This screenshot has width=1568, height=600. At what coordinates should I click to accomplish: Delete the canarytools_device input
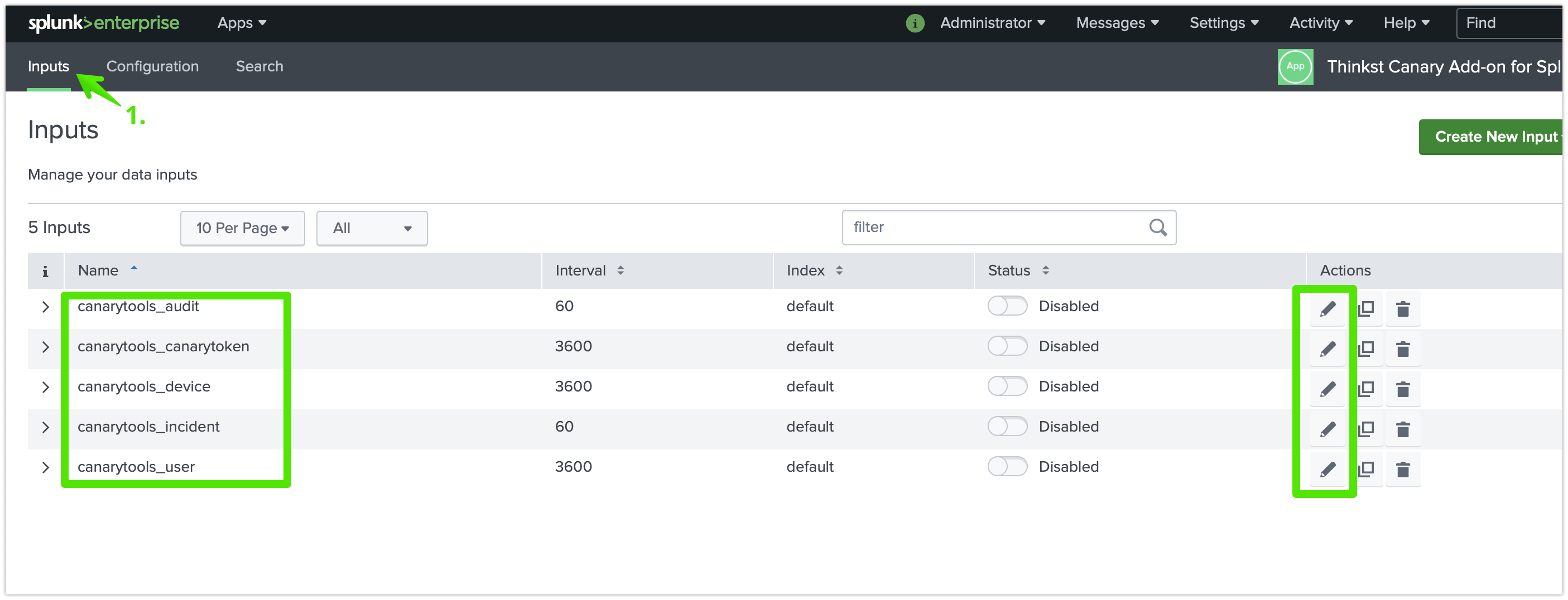1403,389
